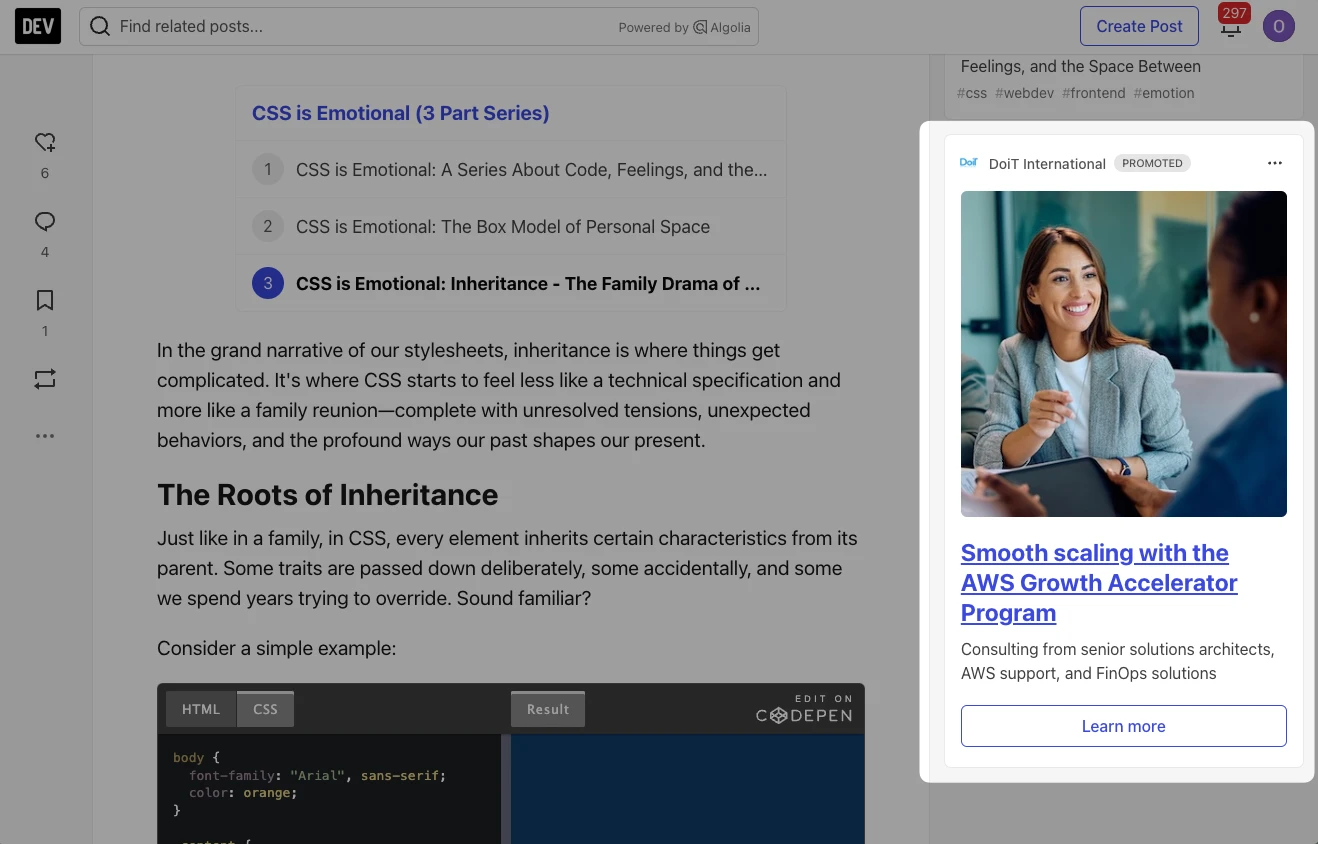Click The Roots of Inheritance heading

[x=327, y=495]
